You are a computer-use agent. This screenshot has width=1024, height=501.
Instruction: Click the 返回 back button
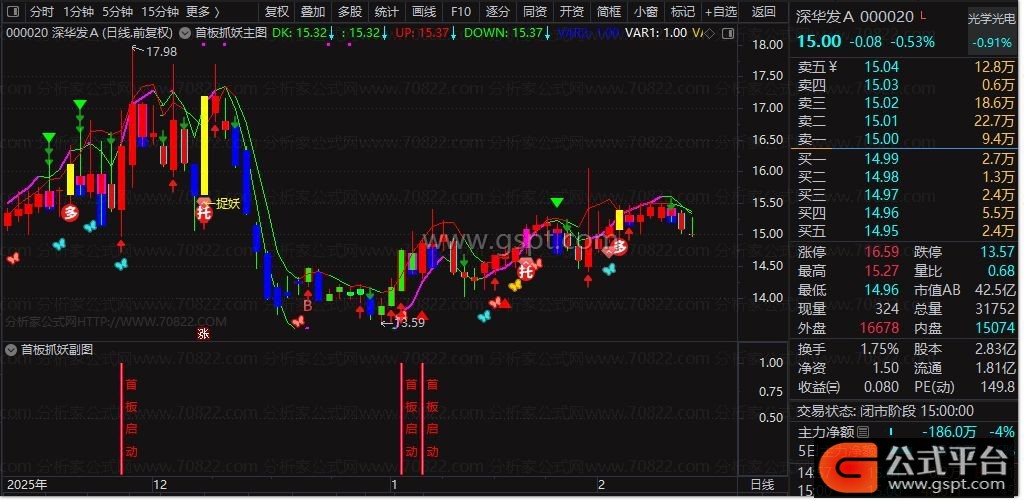point(763,12)
